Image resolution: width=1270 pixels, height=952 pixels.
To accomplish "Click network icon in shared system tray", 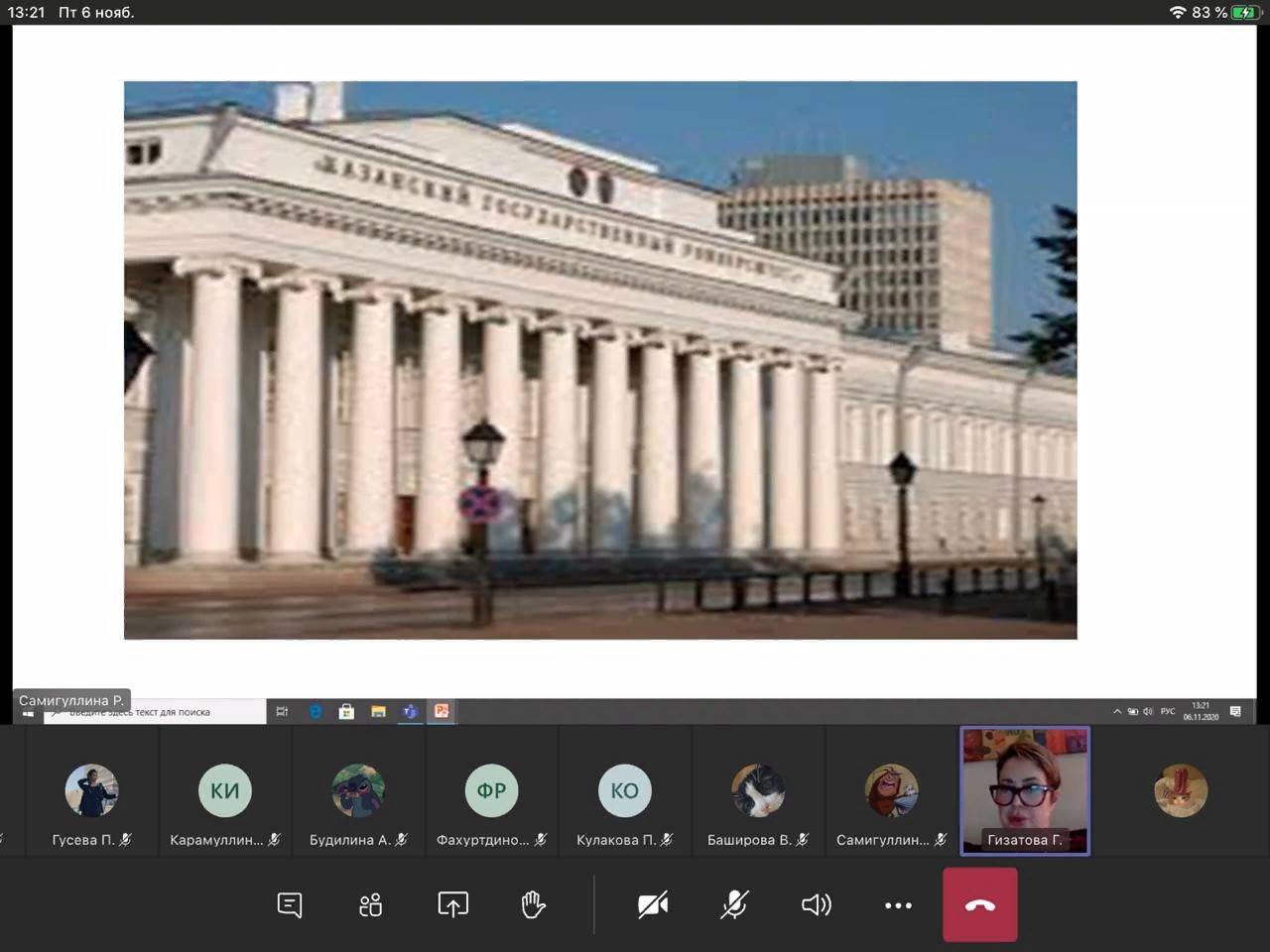I will (x=1133, y=712).
